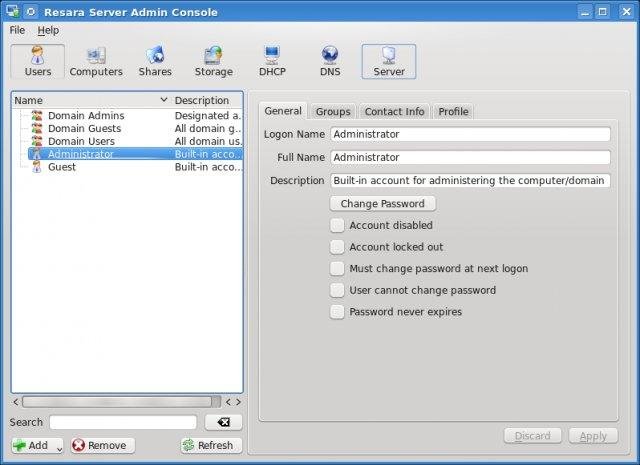Click the Domain Guests group icon

pos(37,128)
